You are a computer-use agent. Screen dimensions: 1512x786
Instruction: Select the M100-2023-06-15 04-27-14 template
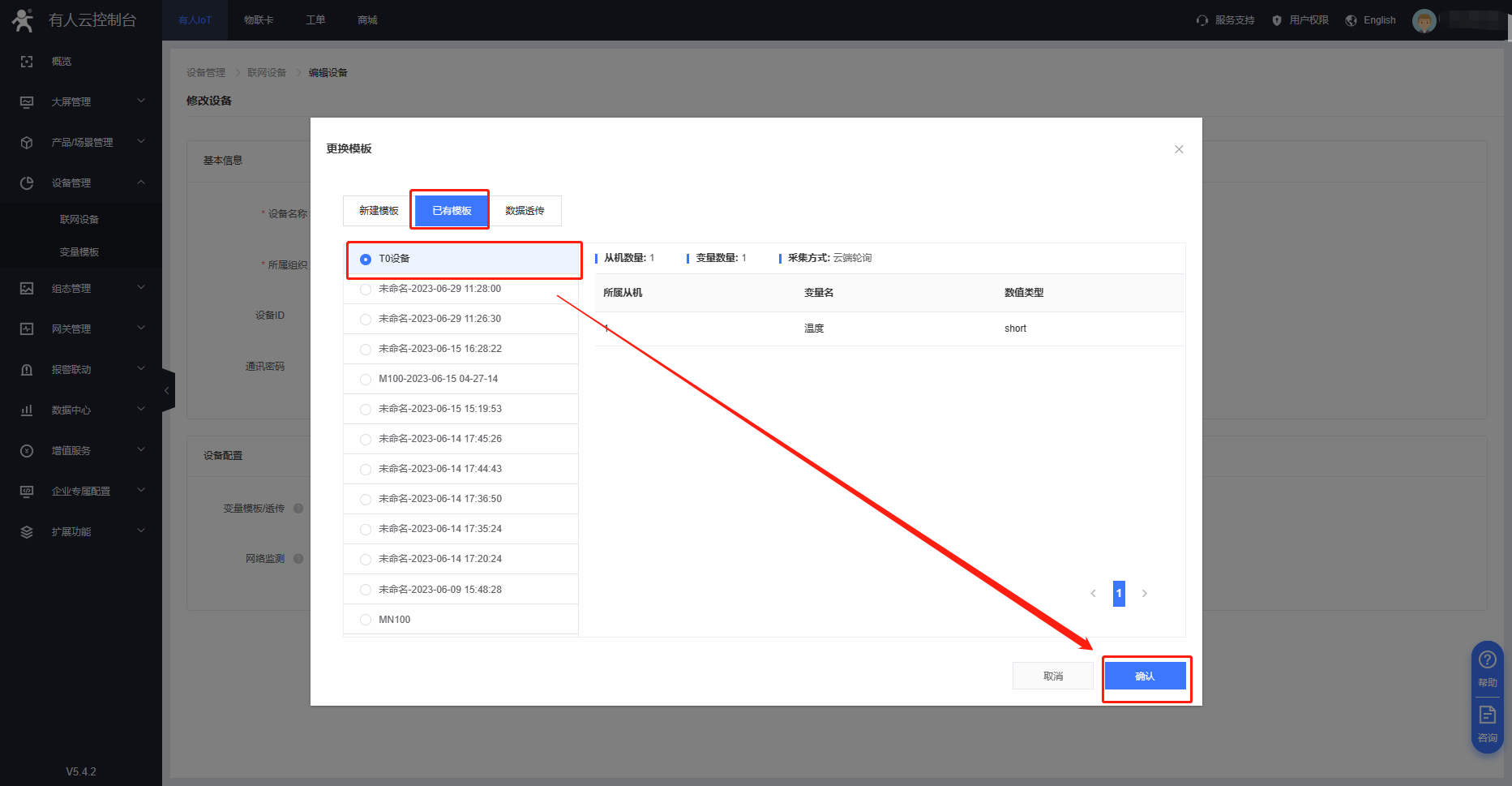click(x=366, y=380)
